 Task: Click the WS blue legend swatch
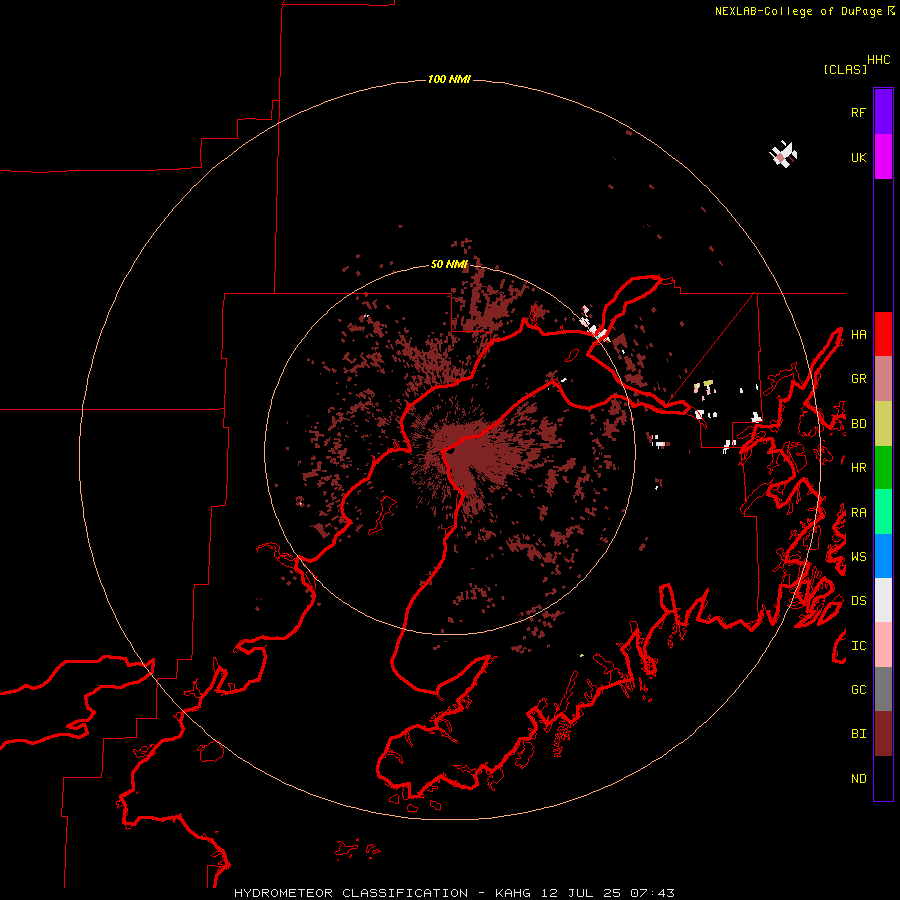coord(883,556)
